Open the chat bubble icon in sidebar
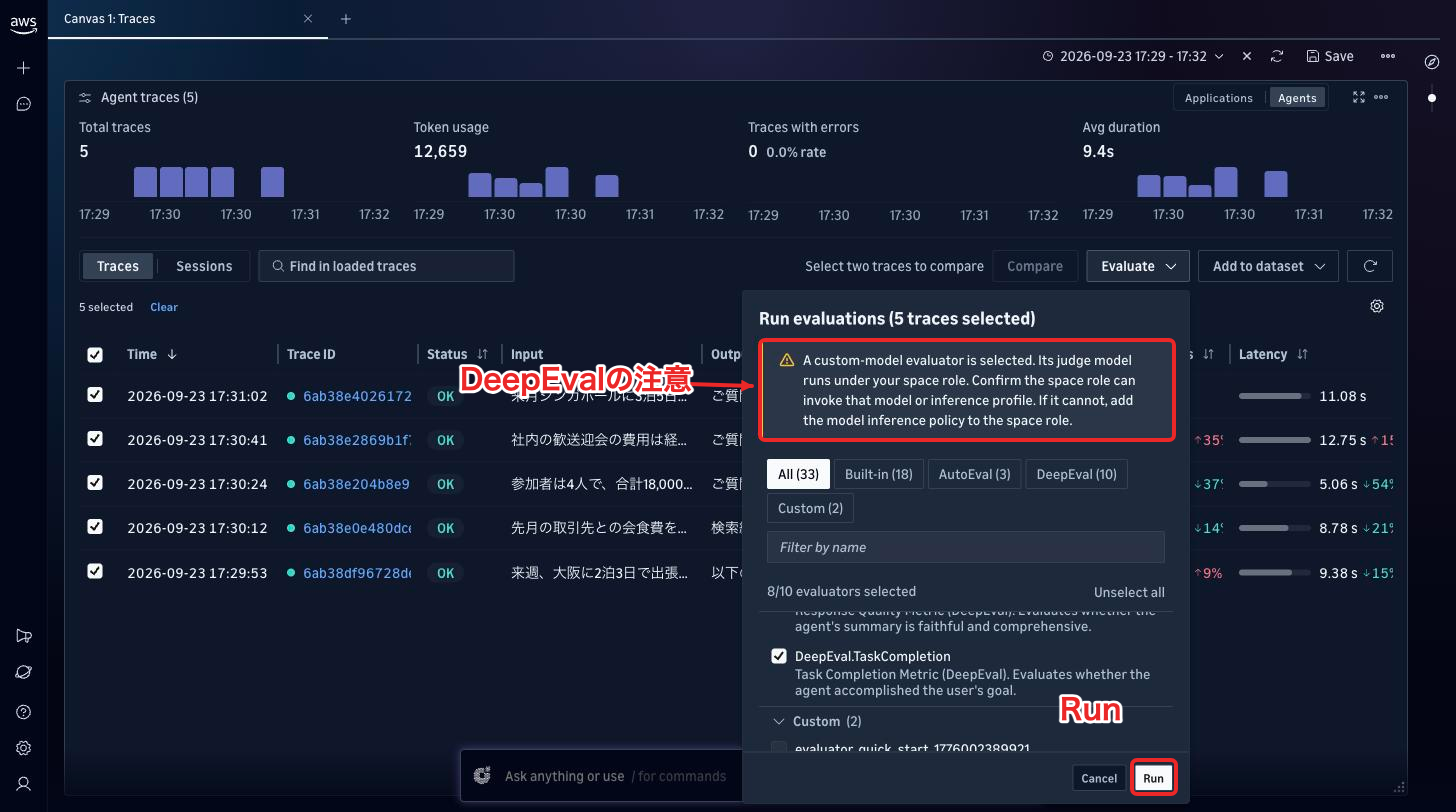Viewport: 1456px width, 812px height. point(24,104)
